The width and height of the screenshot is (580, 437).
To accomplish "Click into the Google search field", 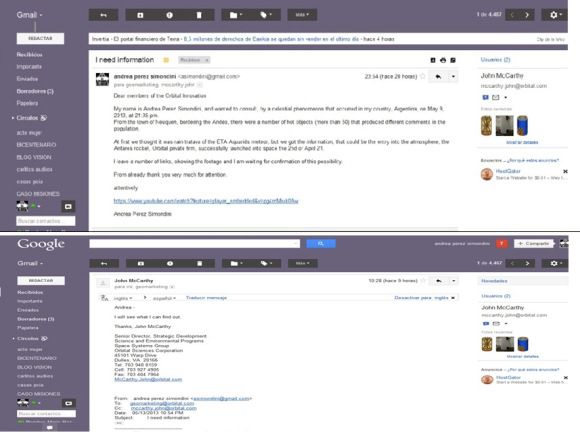I will coord(195,243).
